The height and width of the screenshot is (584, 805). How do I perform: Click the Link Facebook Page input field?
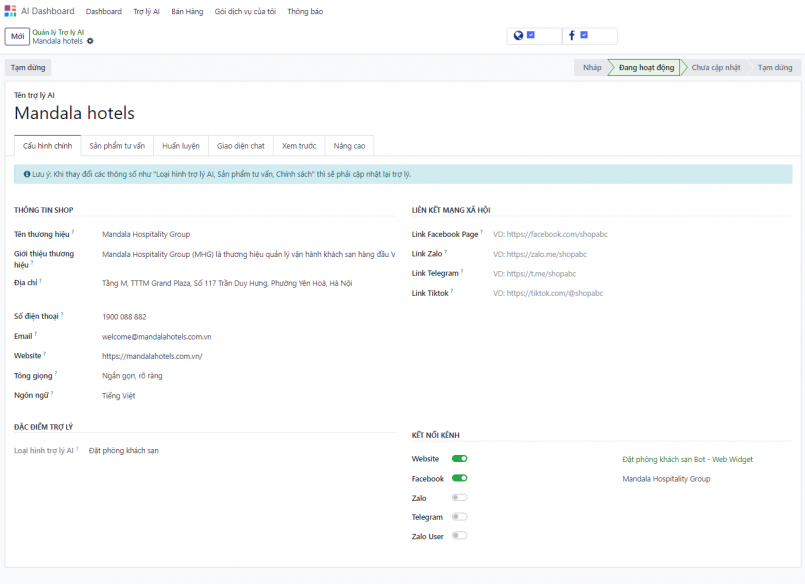pos(640,234)
